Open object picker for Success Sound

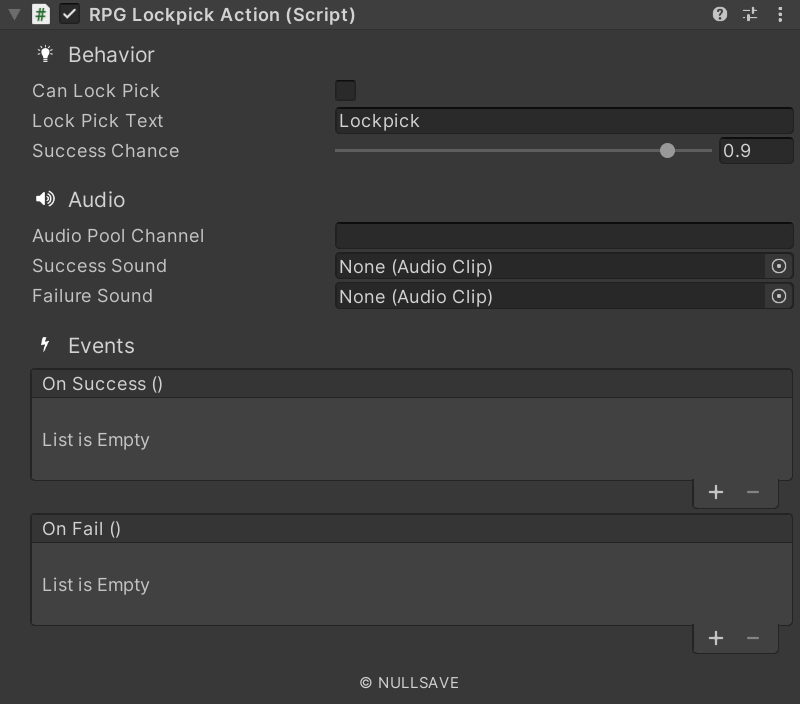point(778,266)
